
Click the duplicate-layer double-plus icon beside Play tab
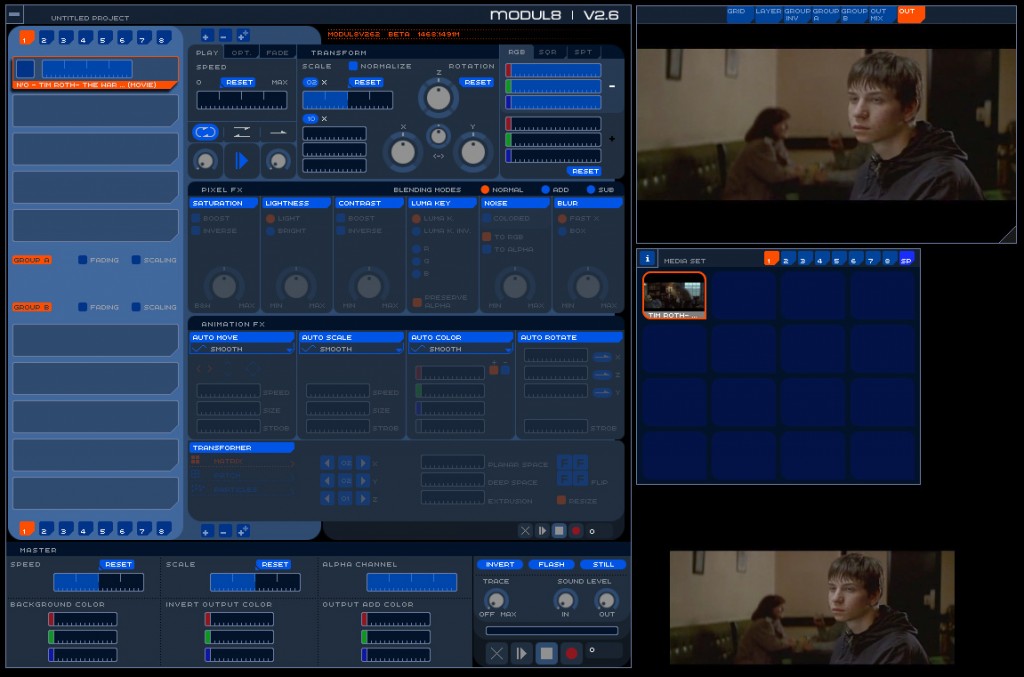coord(242,36)
